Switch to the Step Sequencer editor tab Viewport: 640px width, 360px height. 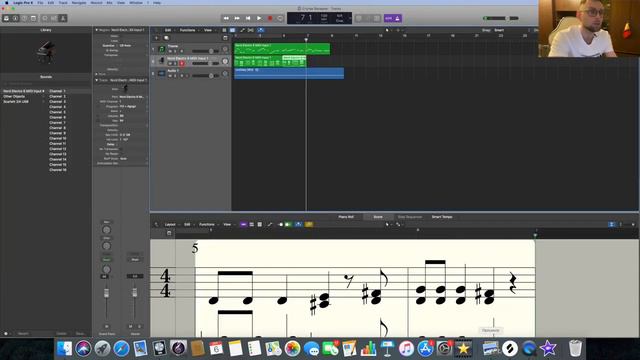click(x=410, y=217)
